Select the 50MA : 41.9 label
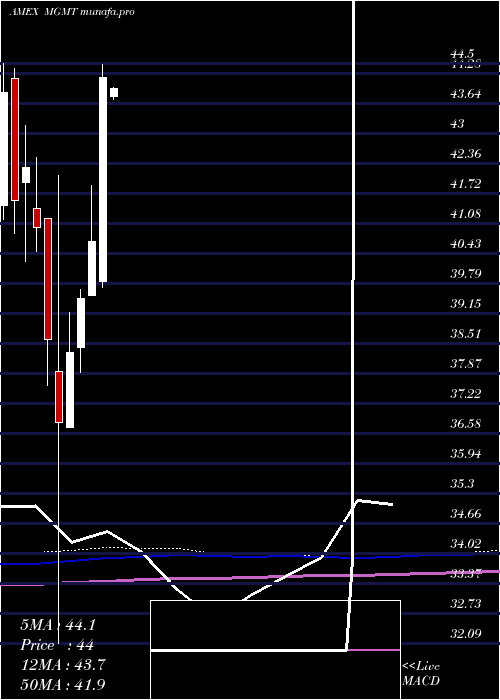Screen dimensions: 500x700 point(63,684)
